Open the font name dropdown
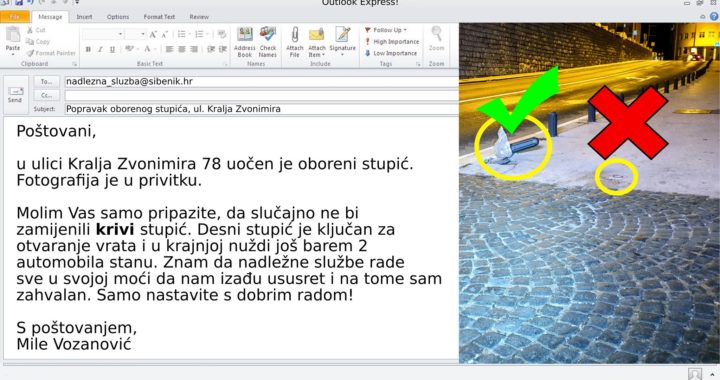Image resolution: width=720 pixels, height=380 pixels. pyautogui.click(x=103, y=34)
